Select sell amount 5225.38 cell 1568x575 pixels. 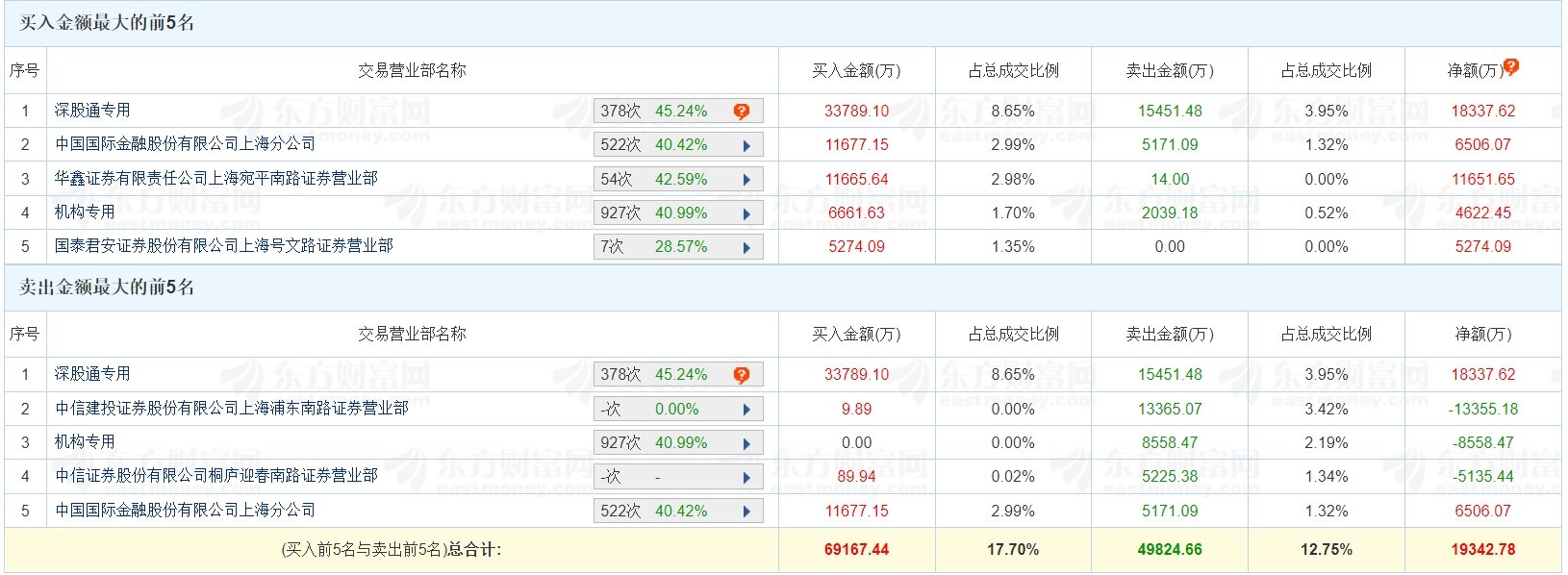(x=1170, y=476)
